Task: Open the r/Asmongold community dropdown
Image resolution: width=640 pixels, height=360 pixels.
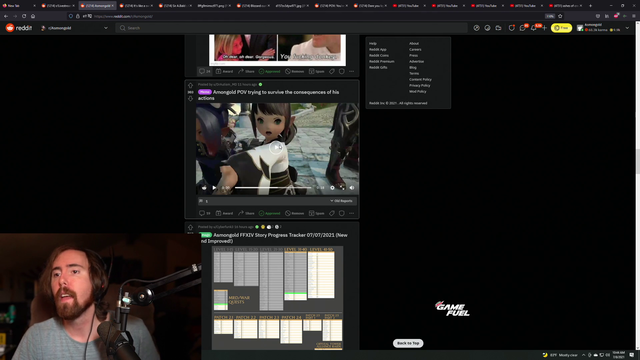Action: coord(74,28)
